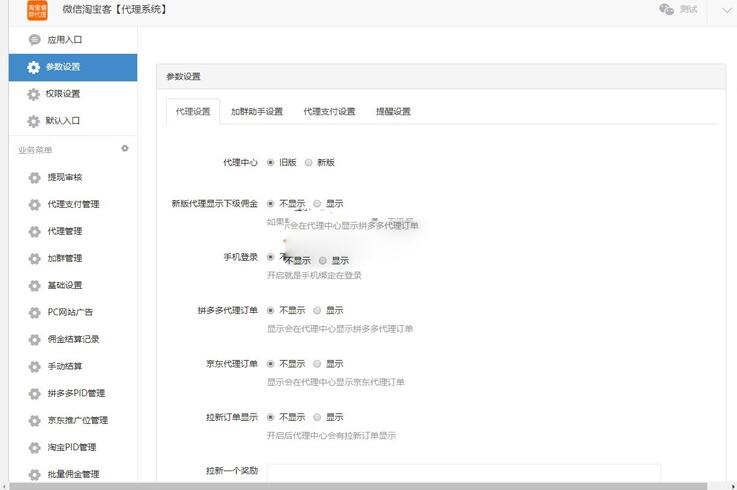Select 旧版 for 代理中心
This screenshot has height=490, width=737.
(270, 162)
